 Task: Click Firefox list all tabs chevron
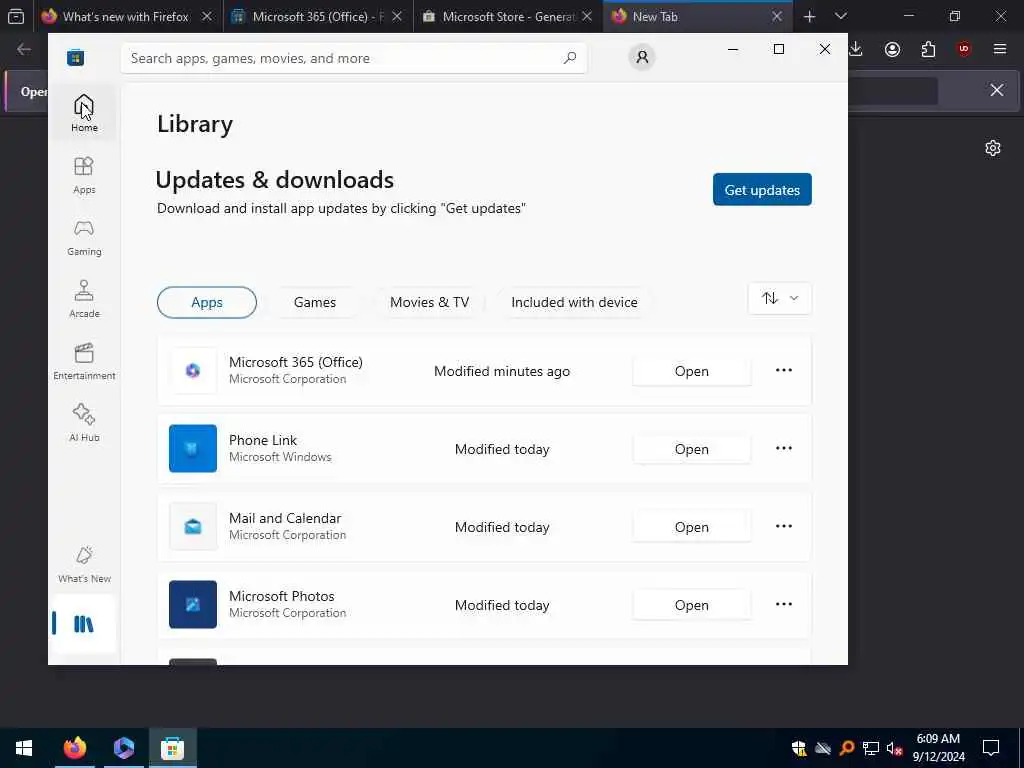[840, 16]
